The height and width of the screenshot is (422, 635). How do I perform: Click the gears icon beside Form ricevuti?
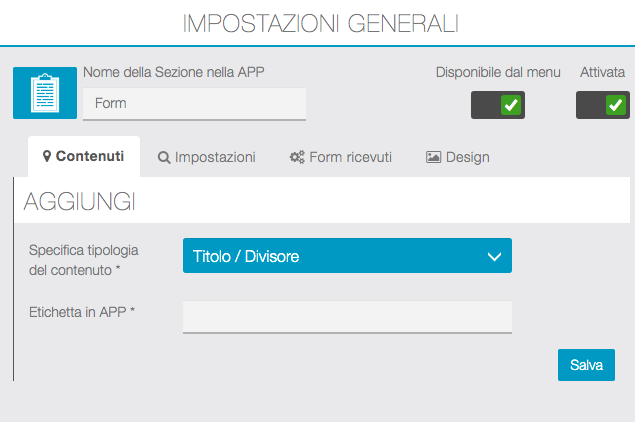(297, 157)
